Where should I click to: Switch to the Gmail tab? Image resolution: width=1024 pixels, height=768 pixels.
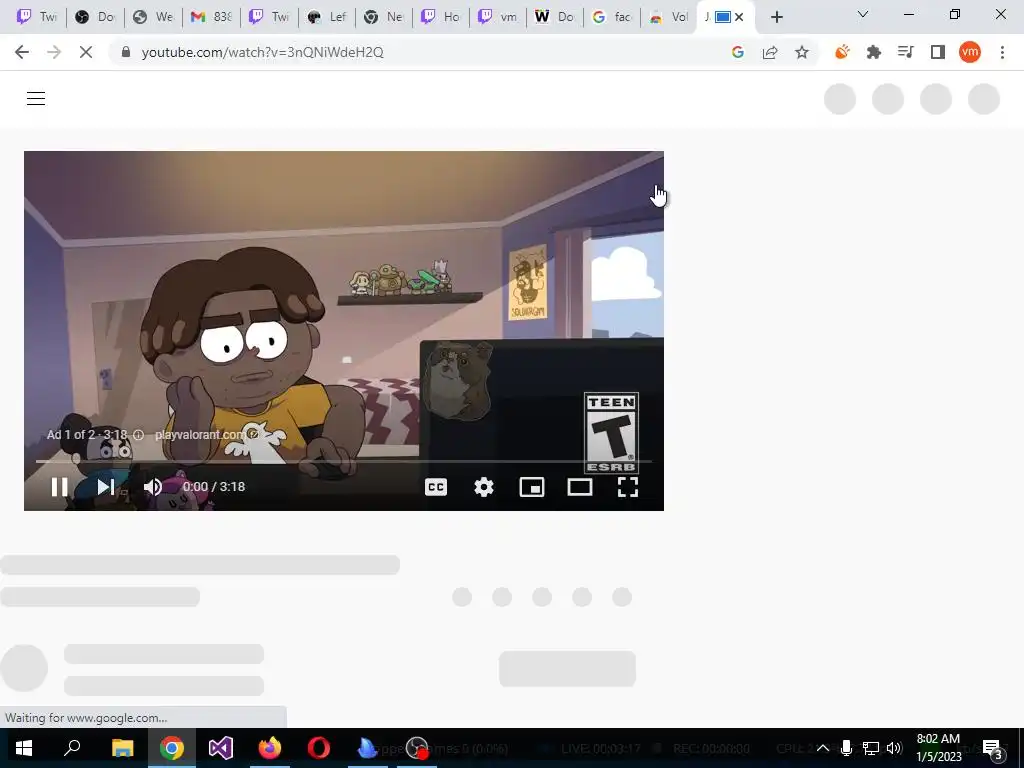coord(211,16)
